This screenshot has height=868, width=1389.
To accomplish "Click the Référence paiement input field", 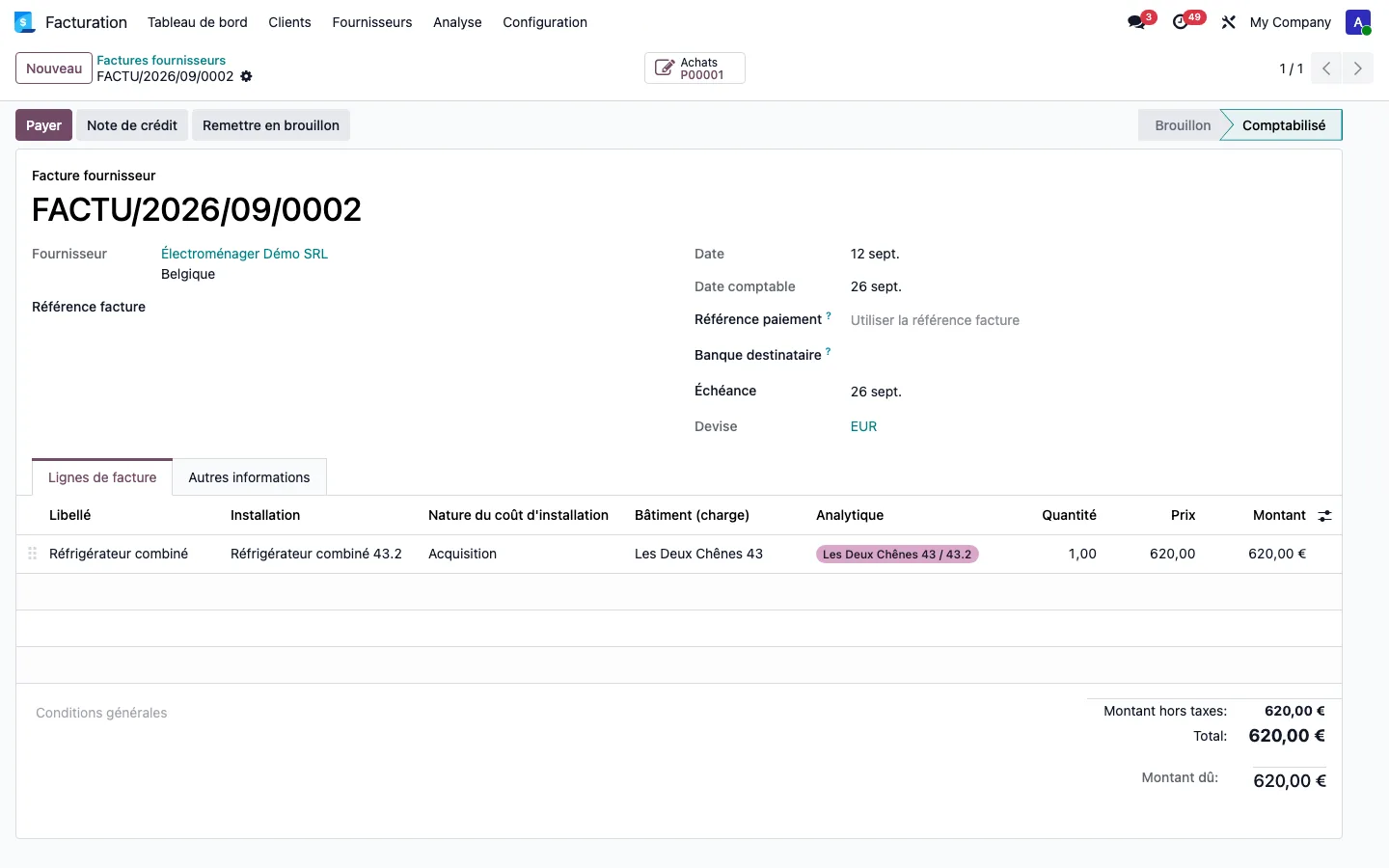I will pyautogui.click(x=1087, y=320).
